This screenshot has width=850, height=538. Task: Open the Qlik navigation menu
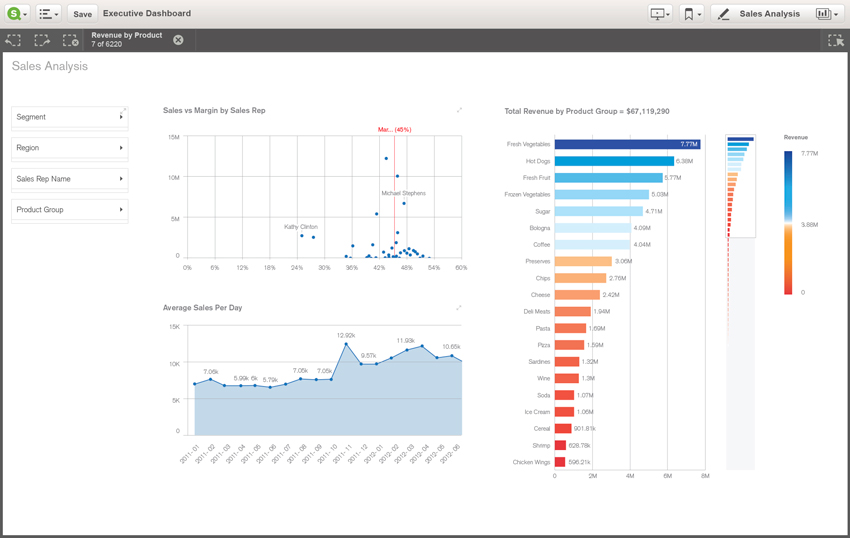[x=17, y=14]
